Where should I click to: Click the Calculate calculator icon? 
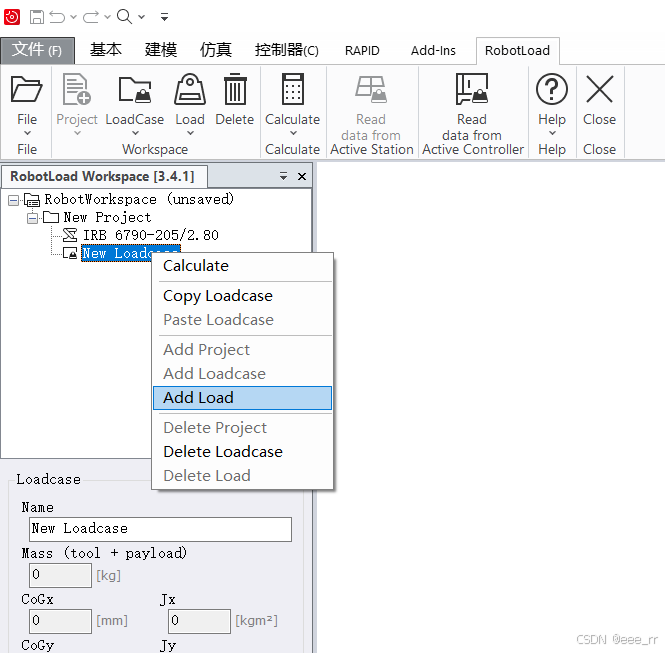pos(293,89)
